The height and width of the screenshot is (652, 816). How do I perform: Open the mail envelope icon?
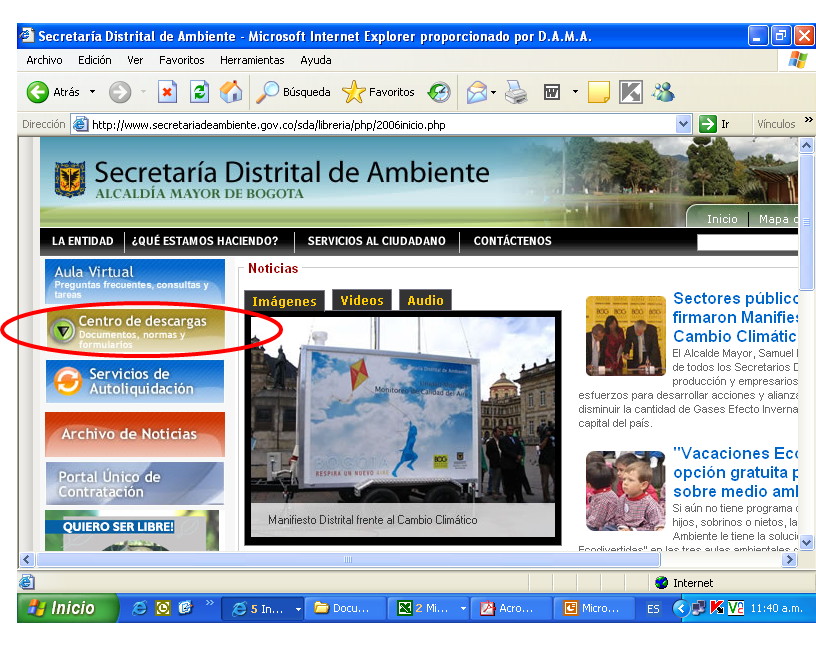coord(477,93)
